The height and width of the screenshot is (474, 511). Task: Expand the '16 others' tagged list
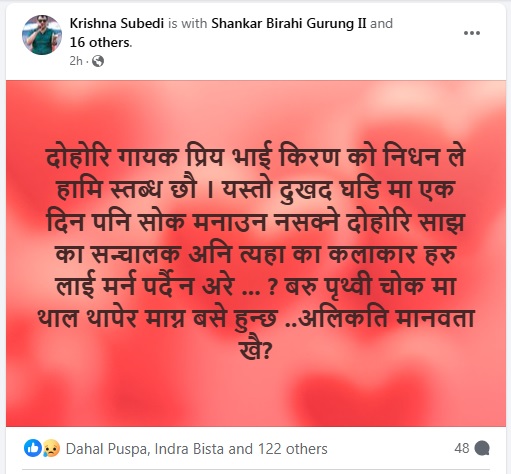click(x=100, y=42)
